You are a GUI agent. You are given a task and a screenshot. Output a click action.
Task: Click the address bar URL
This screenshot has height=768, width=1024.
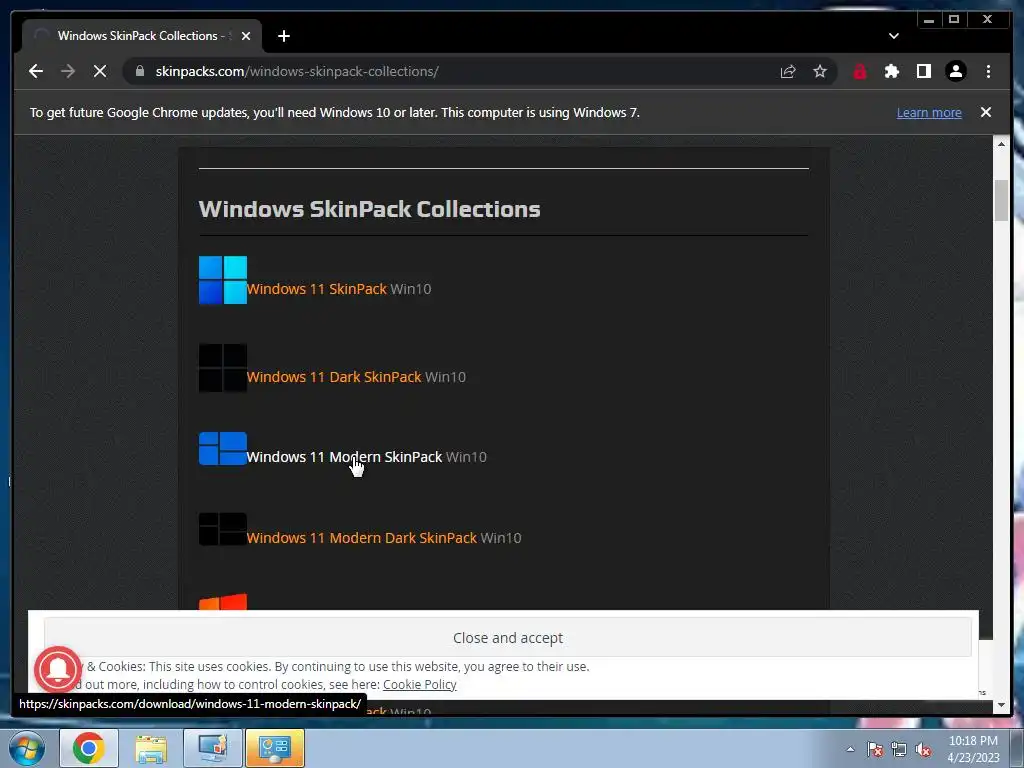point(297,71)
